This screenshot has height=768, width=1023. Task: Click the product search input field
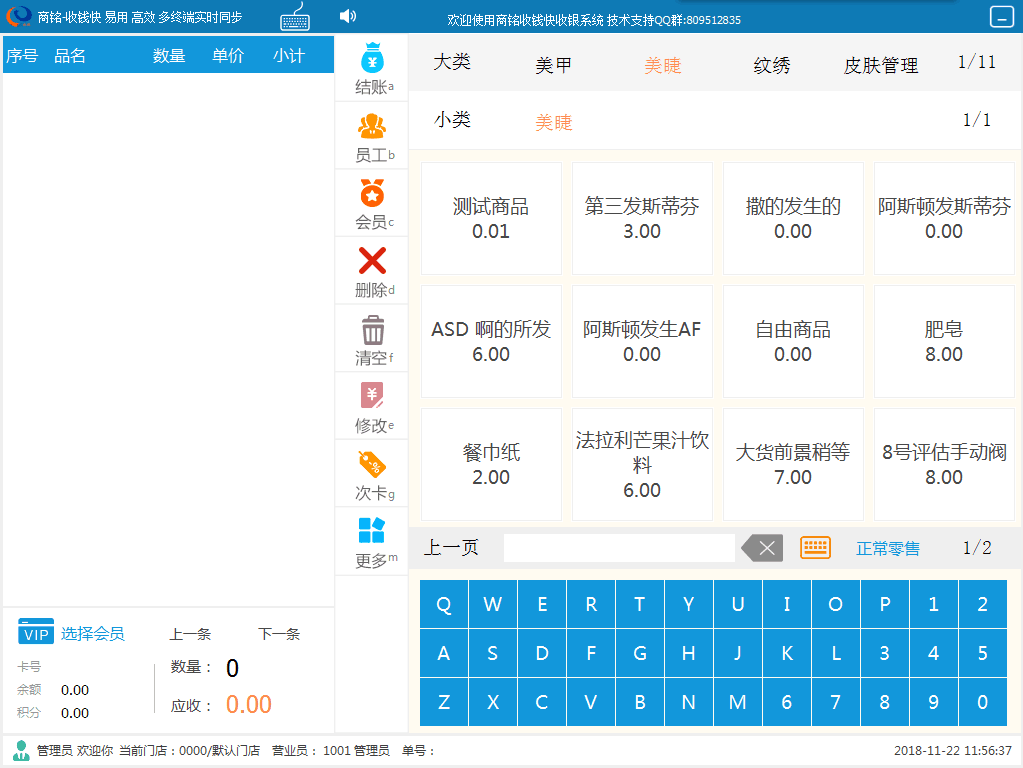coord(619,548)
